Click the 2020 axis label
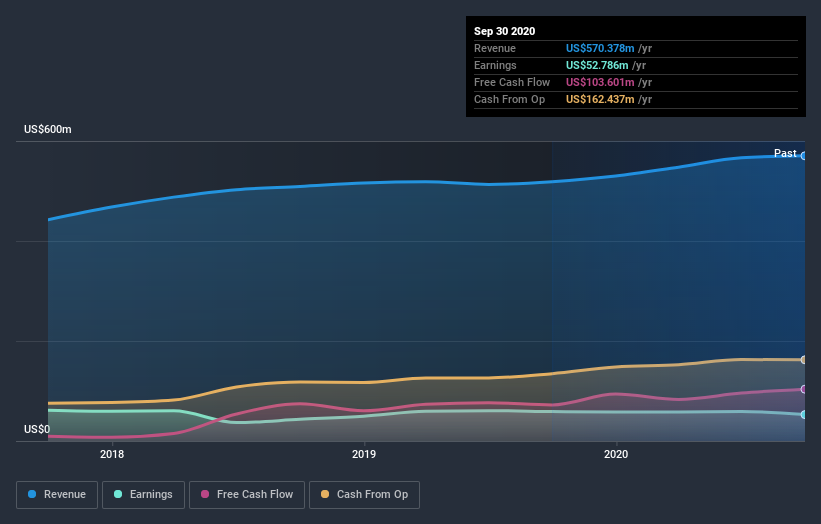The image size is (821, 524). pos(616,454)
